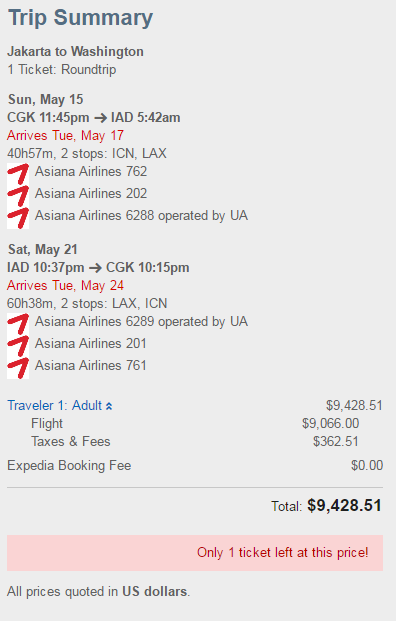Click Jakarta to Washington route title
Screen dimensions: 396x621
tap(76, 51)
